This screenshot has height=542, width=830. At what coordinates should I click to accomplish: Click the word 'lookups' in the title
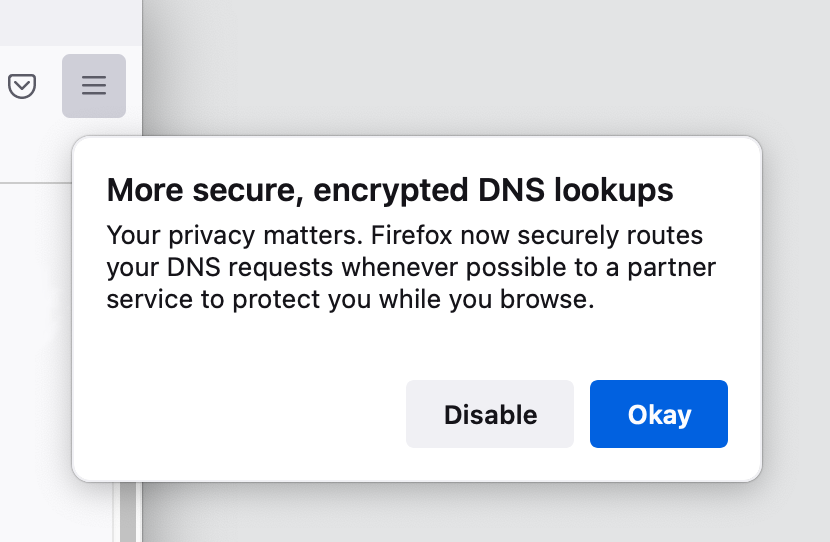click(614, 191)
